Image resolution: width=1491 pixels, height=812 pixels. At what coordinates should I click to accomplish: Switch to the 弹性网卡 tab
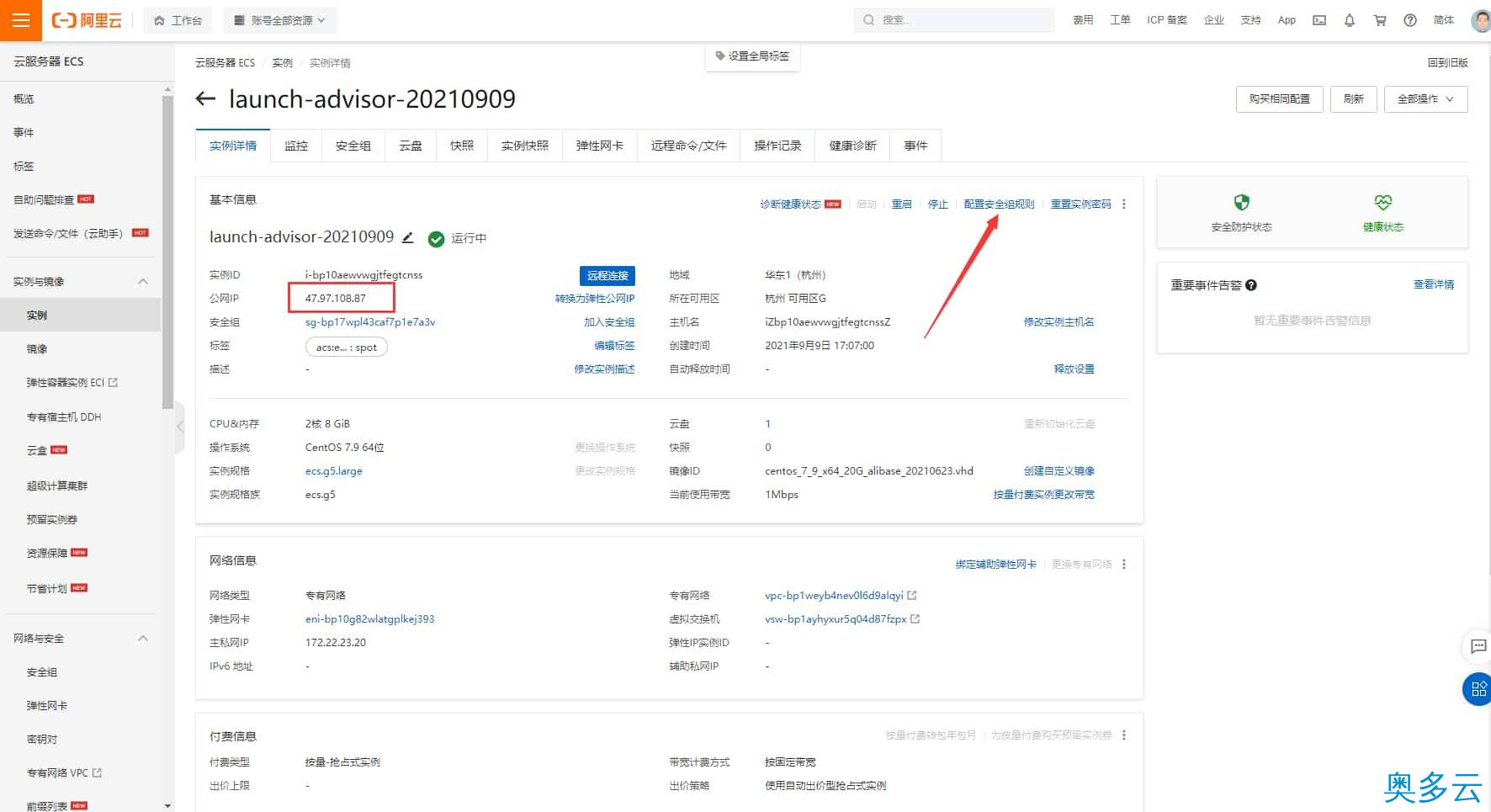tap(600, 146)
